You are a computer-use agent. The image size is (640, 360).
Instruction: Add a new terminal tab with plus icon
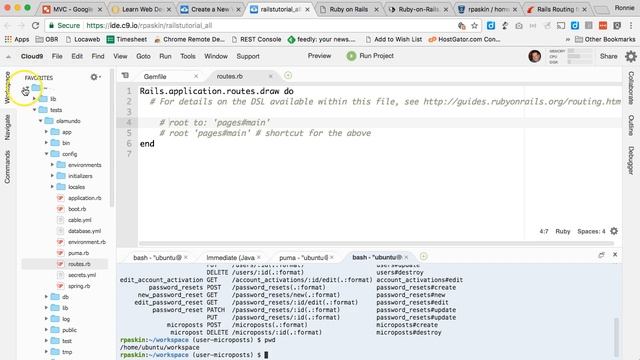point(423,256)
